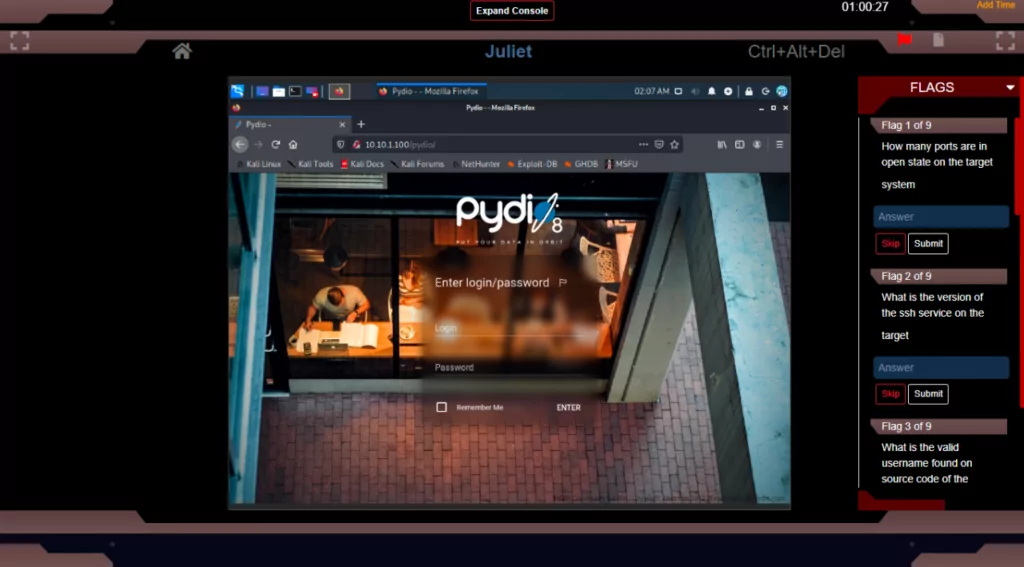Launch the terminal emulator from the panel
The height and width of the screenshot is (567, 1024).
point(295,91)
